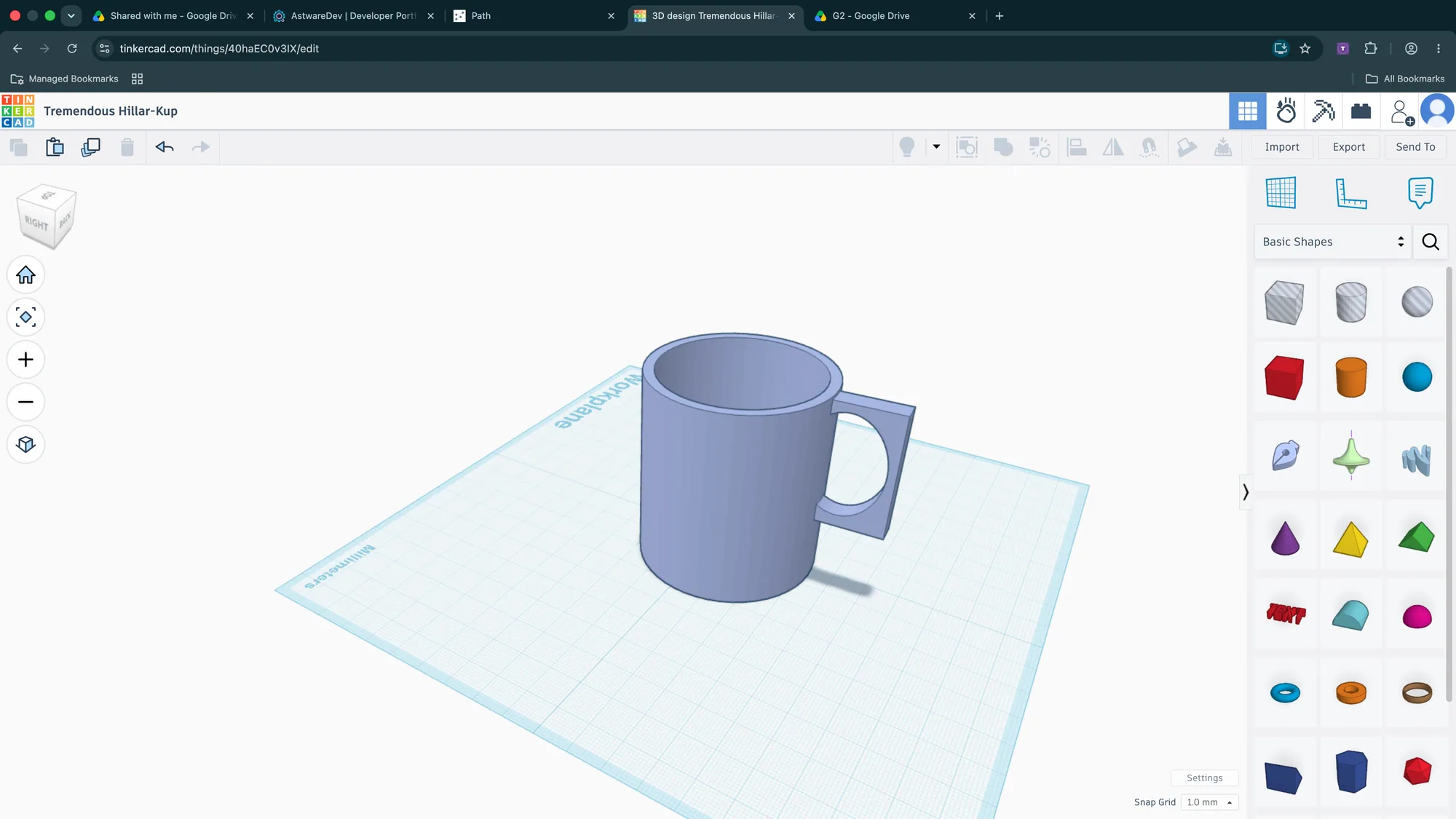Click the Import button

pyautogui.click(x=1282, y=147)
